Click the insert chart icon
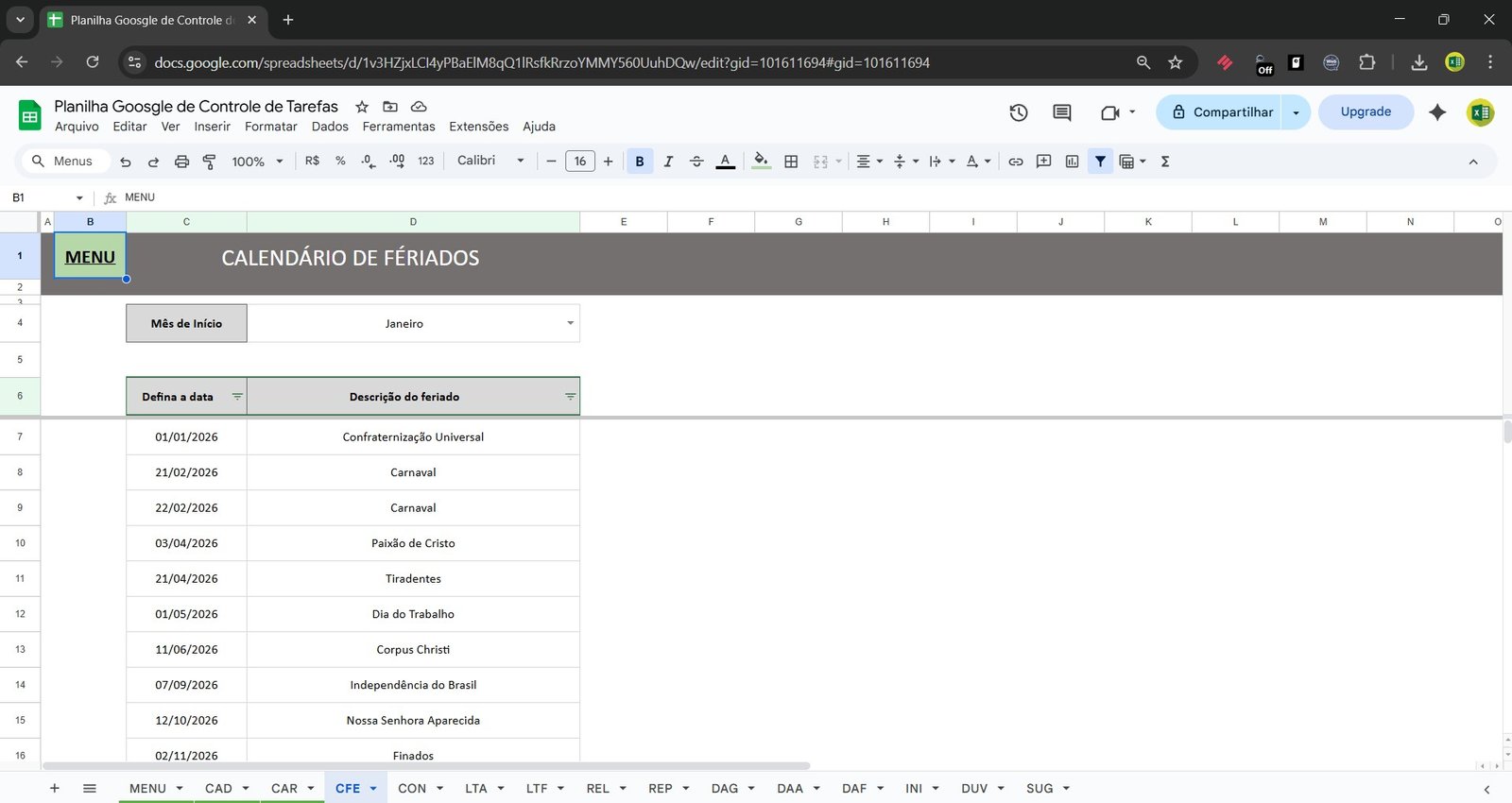This screenshot has width=1512, height=803. (x=1072, y=162)
